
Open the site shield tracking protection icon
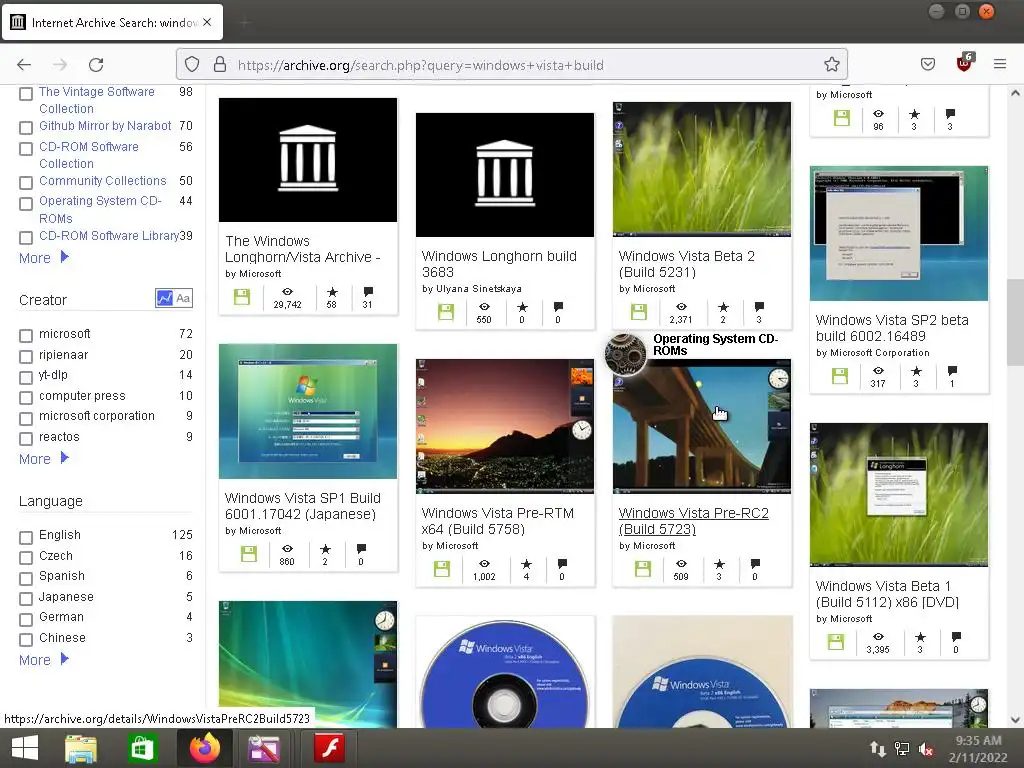(191, 65)
